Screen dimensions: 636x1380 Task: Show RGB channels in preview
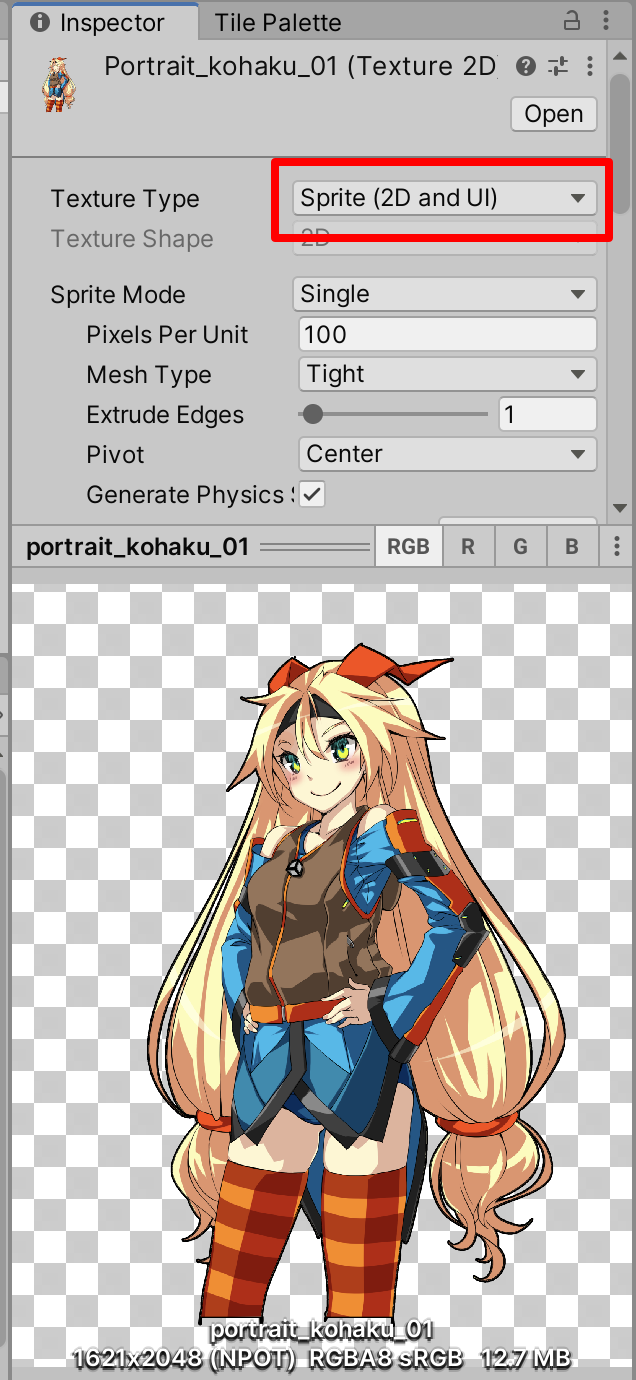coord(408,546)
